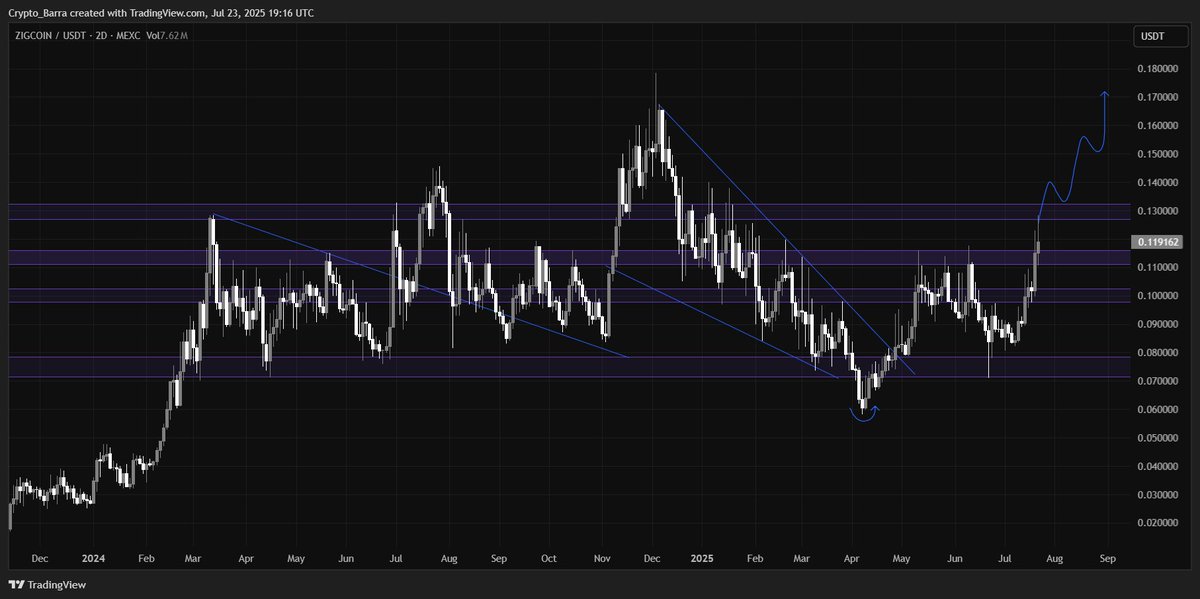
Task: Select the ZIGCOIN / USDT symbol title
Action: (x=50, y=35)
